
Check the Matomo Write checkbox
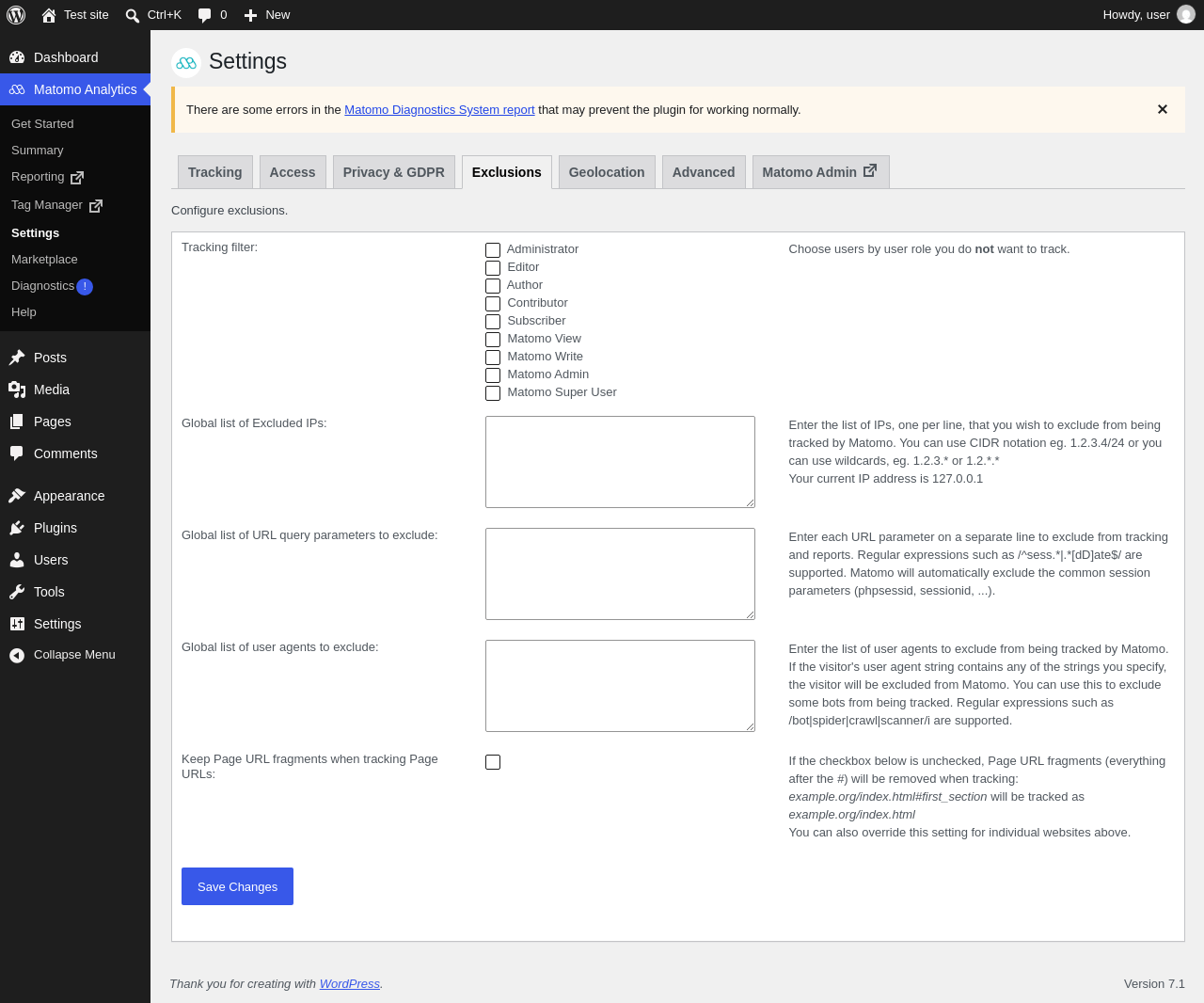click(493, 358)
